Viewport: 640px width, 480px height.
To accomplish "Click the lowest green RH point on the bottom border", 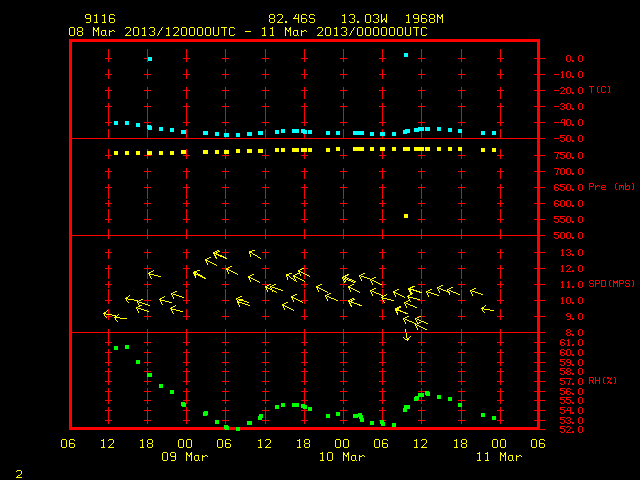I will coord(238,429).
